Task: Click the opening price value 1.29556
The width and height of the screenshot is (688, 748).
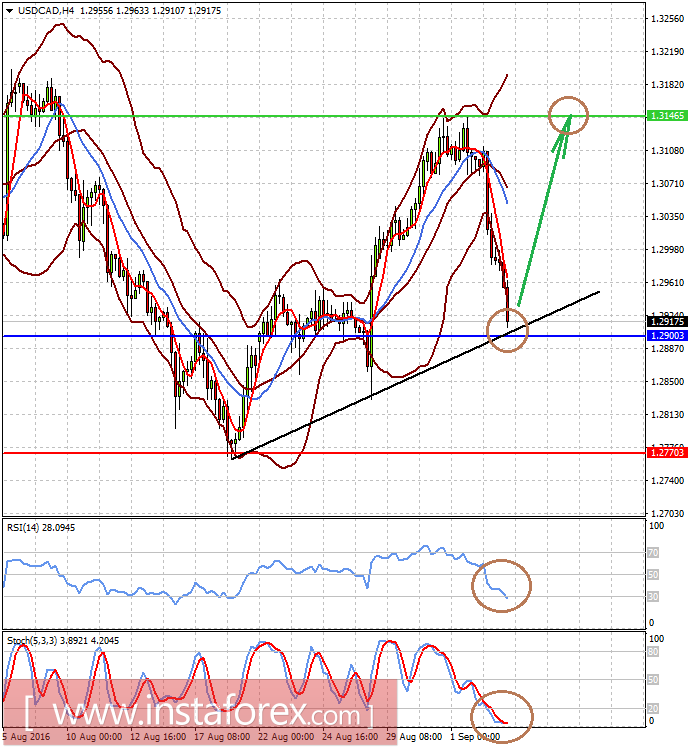Action: (x=96, y=10)
